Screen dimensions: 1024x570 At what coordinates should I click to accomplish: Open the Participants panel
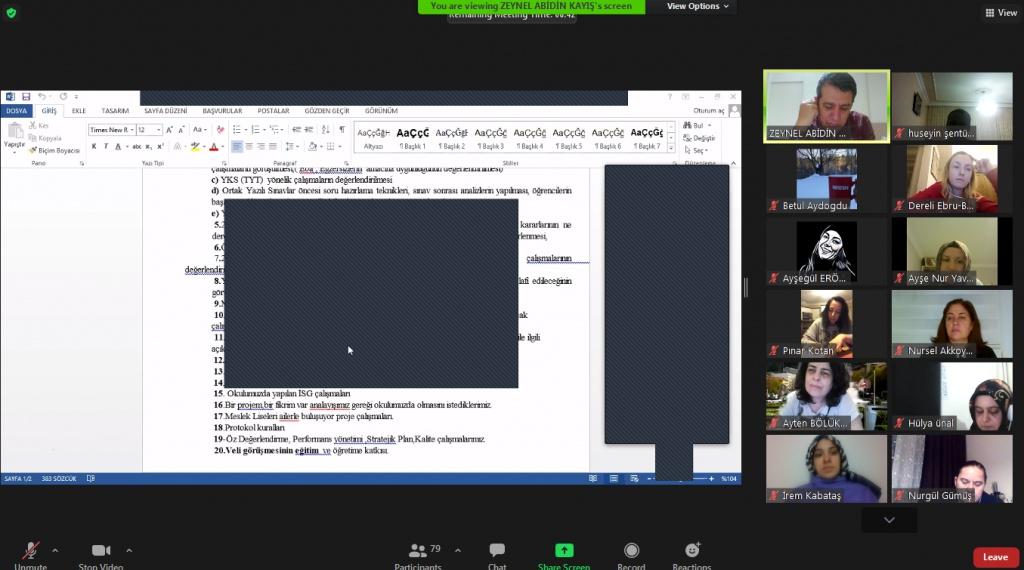click(x=418, y=552)
